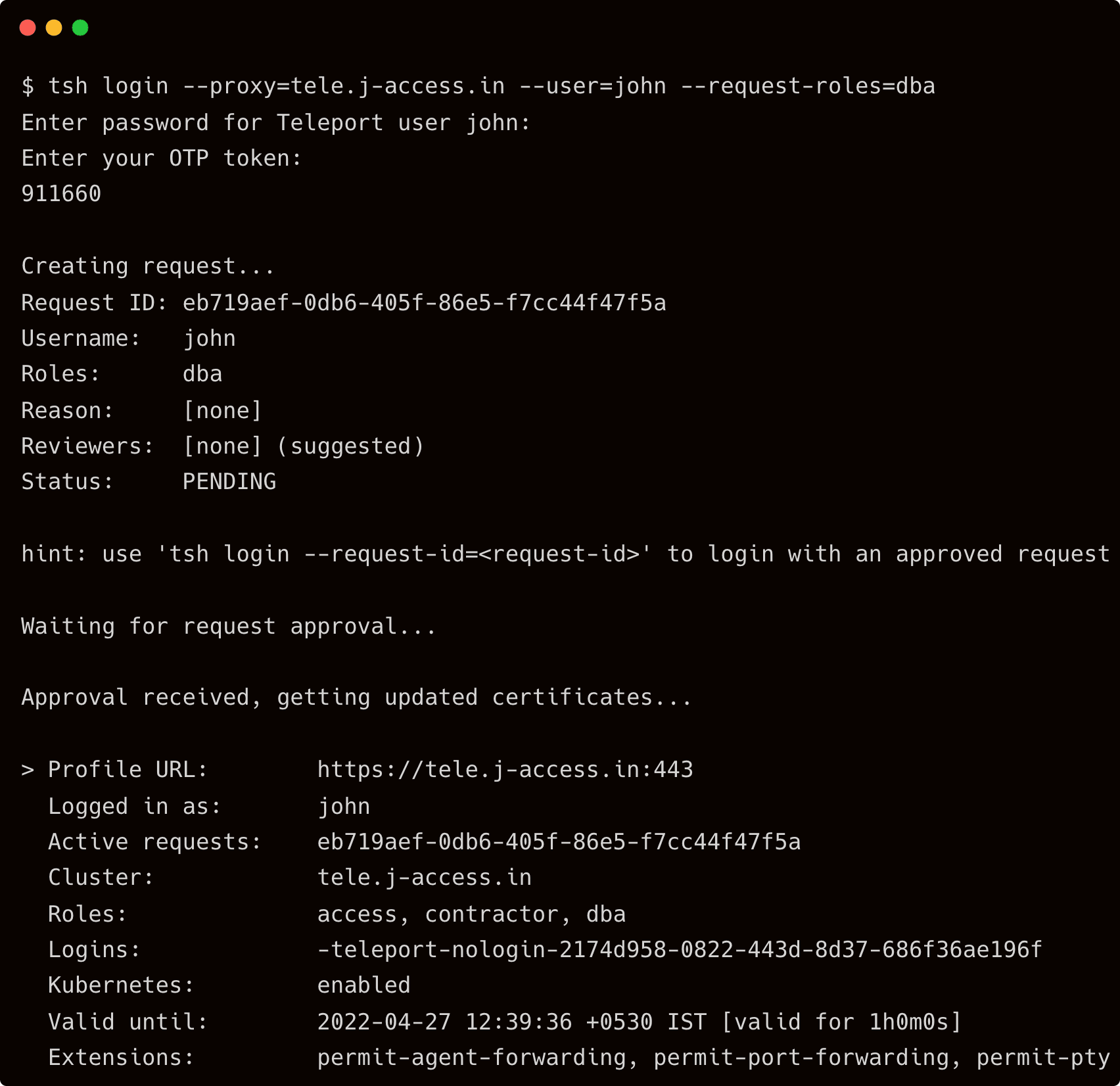The height and width of the screenshot is (1086, 1120).
Task: Click the Cluster value tele.j-access.in
Action: click(425, 878)
